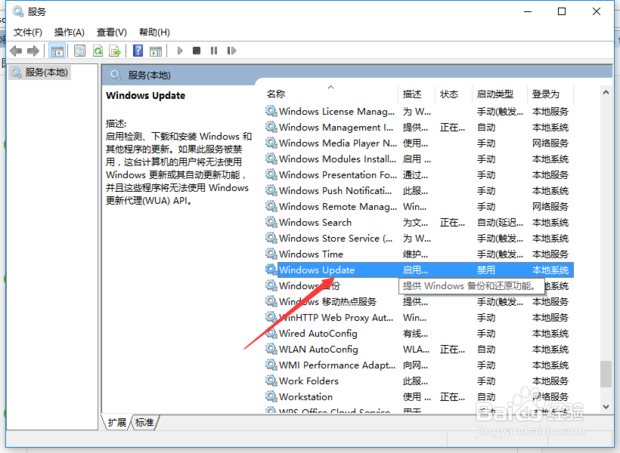Click gear icon beside Work Folders

click(x=271, y=381)
